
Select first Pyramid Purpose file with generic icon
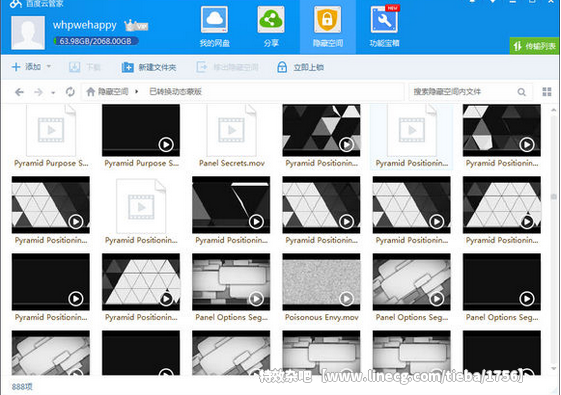pyautogui.click(x=51, y=130)
